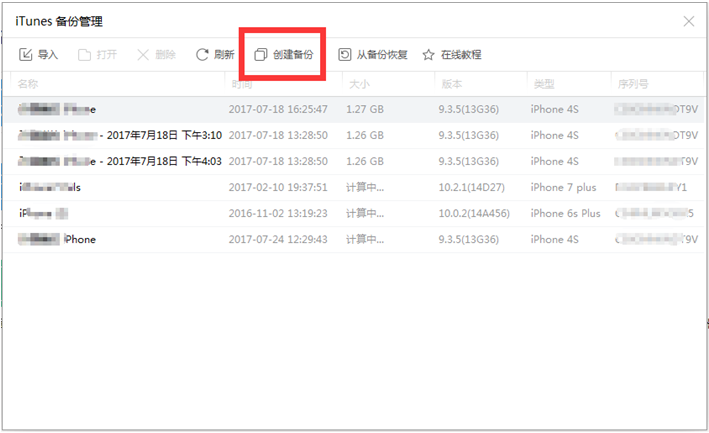
Task: Sort by the 大小 column header
Action: tap(359, 84)
